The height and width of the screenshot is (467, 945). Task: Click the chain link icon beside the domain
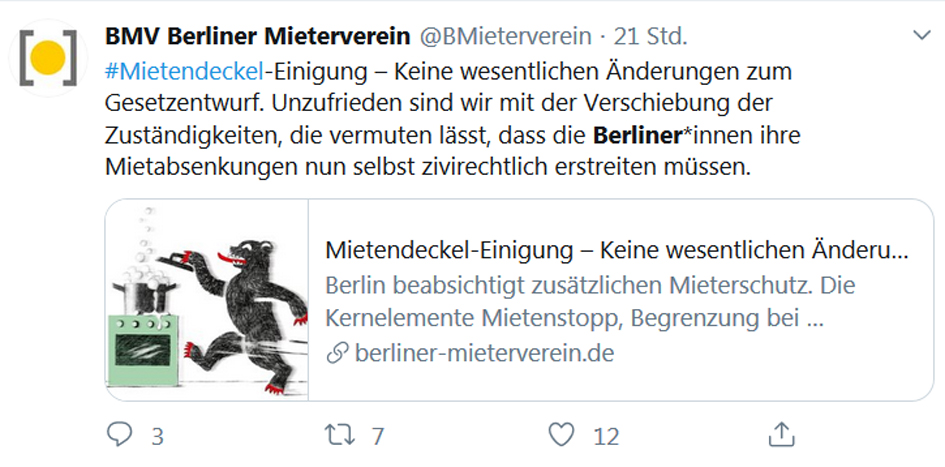(x=337, y=353)
